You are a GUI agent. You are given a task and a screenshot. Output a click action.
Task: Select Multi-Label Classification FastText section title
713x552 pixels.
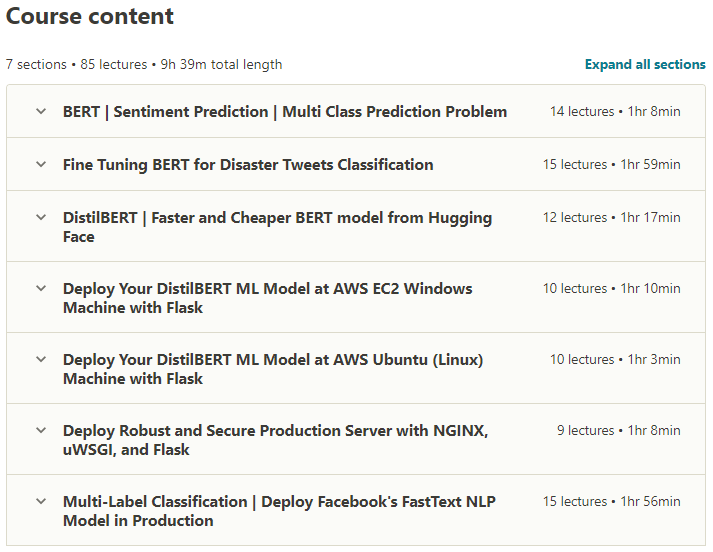279,511
